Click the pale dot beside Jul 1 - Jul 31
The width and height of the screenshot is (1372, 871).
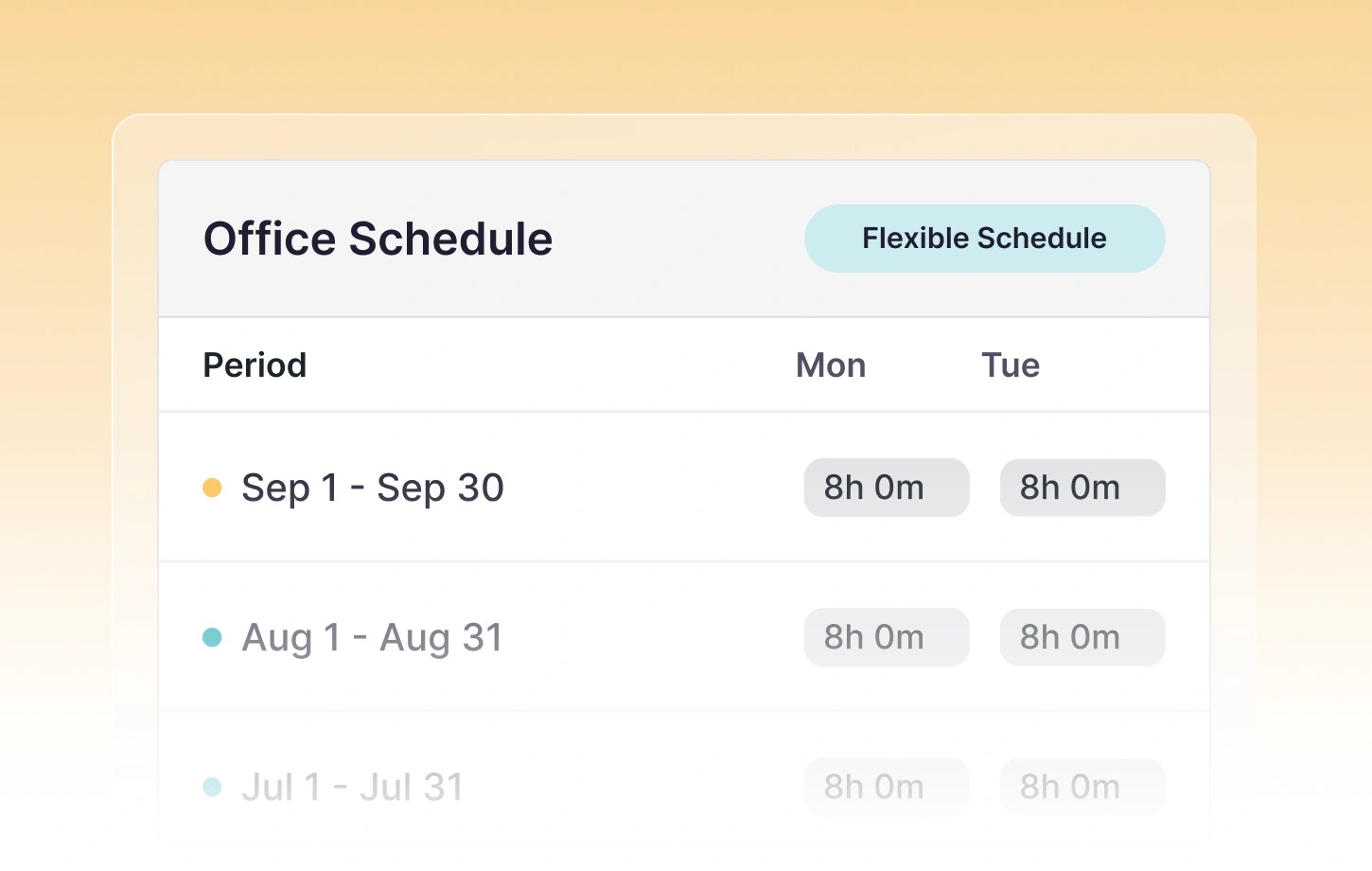(212, 787)
